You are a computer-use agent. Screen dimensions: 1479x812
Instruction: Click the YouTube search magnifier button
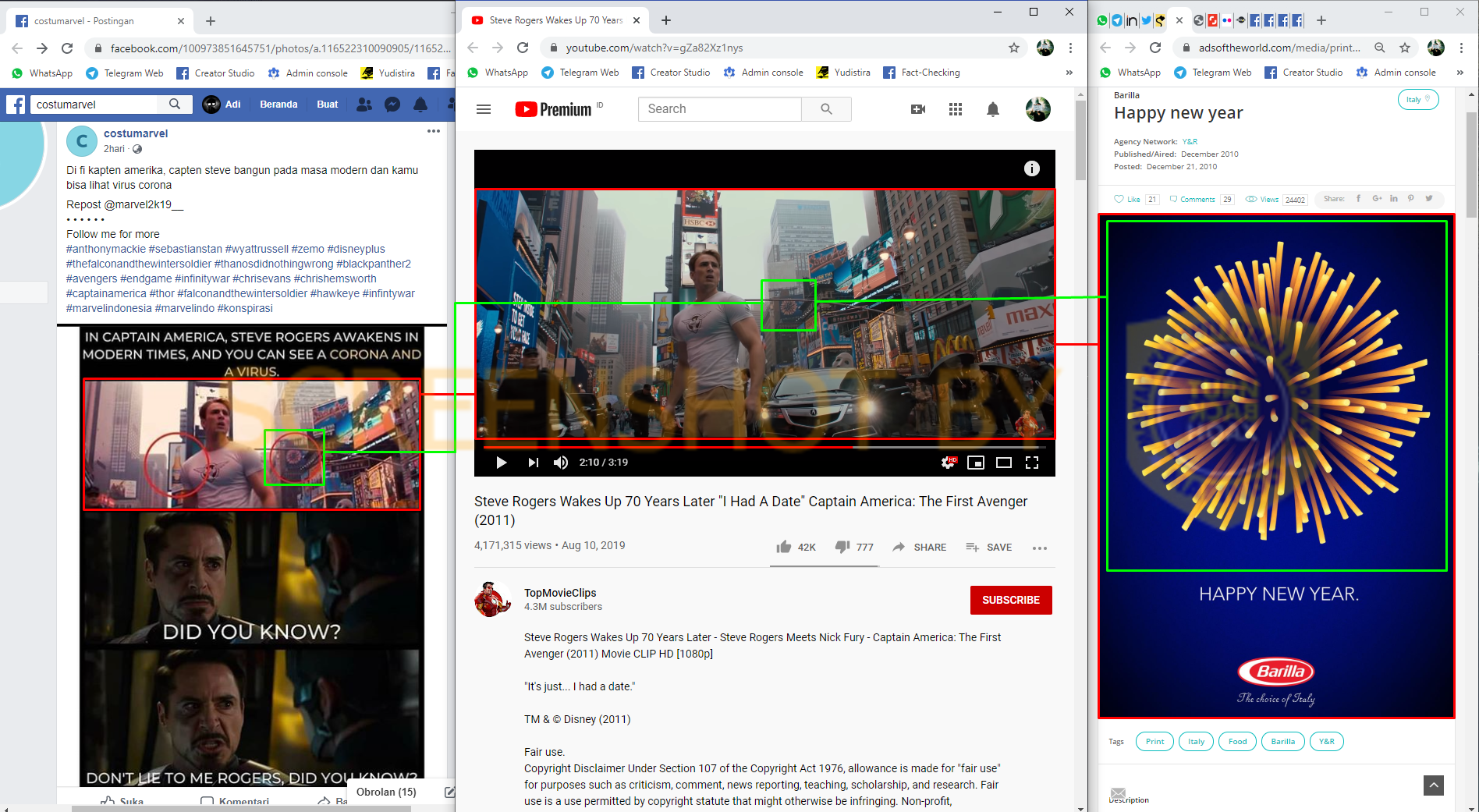[826, 109]
